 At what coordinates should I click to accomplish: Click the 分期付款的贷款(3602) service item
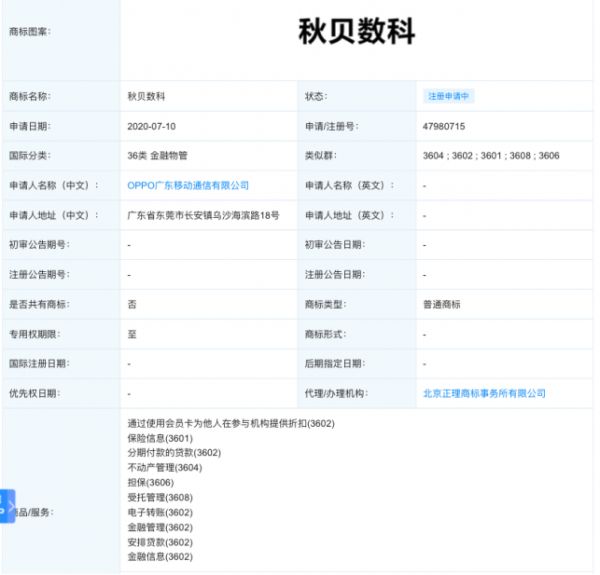(174, 453)
